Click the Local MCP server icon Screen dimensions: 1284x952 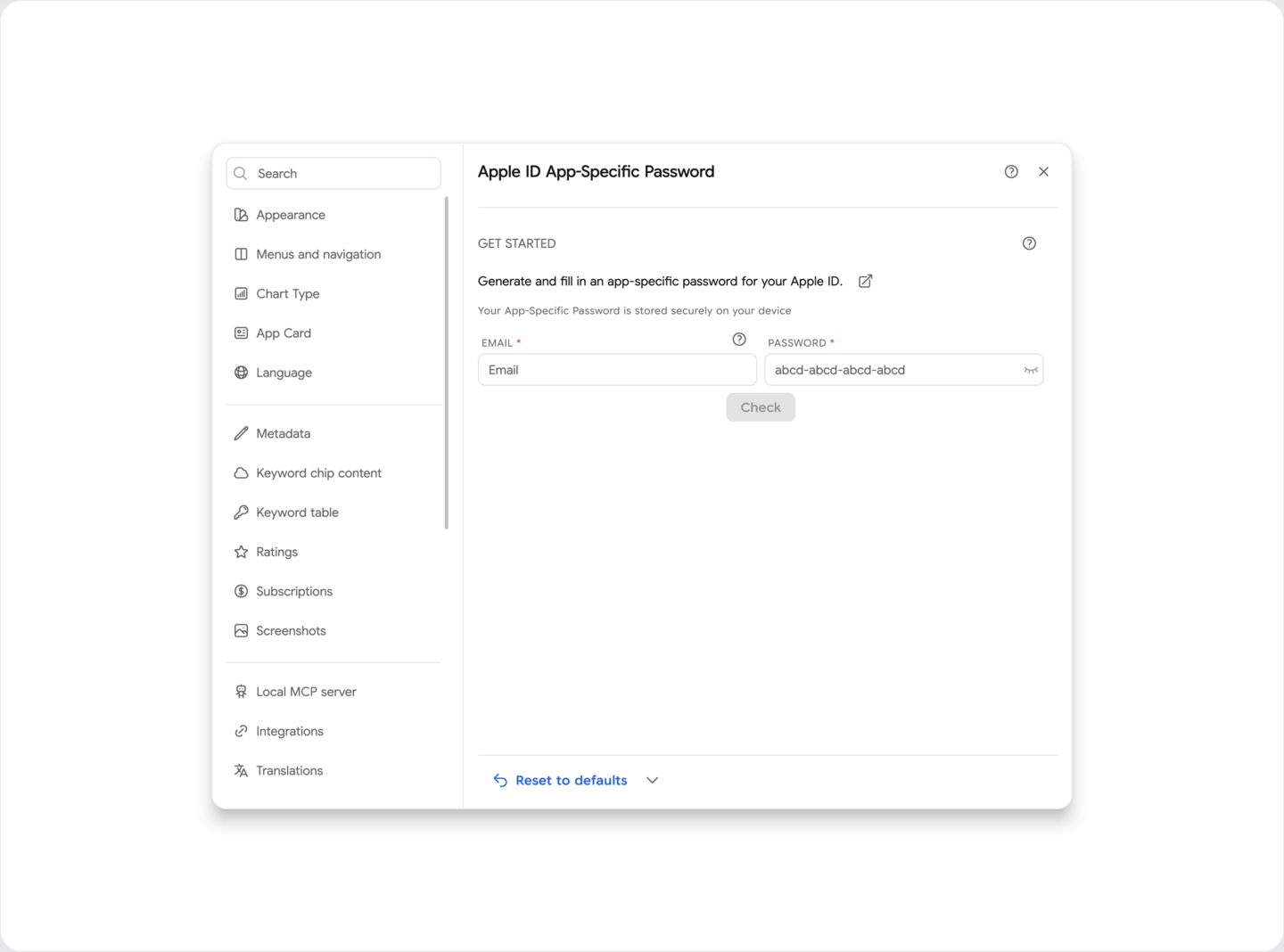tap(241, 692)
